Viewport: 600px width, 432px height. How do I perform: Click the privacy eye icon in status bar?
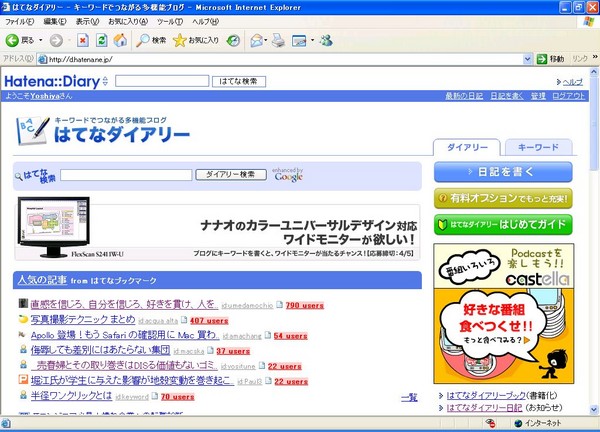pyautogui.click(x=490, y=423)
